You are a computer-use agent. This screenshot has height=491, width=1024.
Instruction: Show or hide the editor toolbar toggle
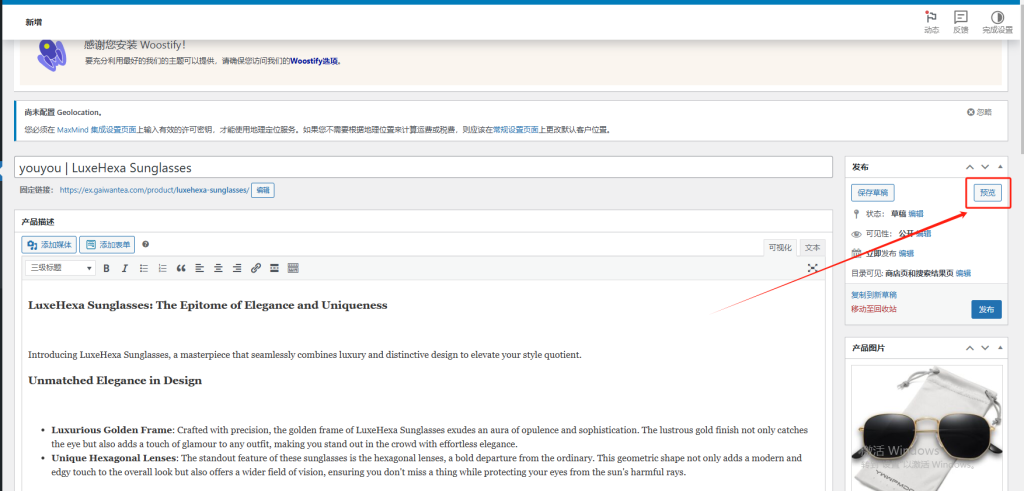pos(293,268)
